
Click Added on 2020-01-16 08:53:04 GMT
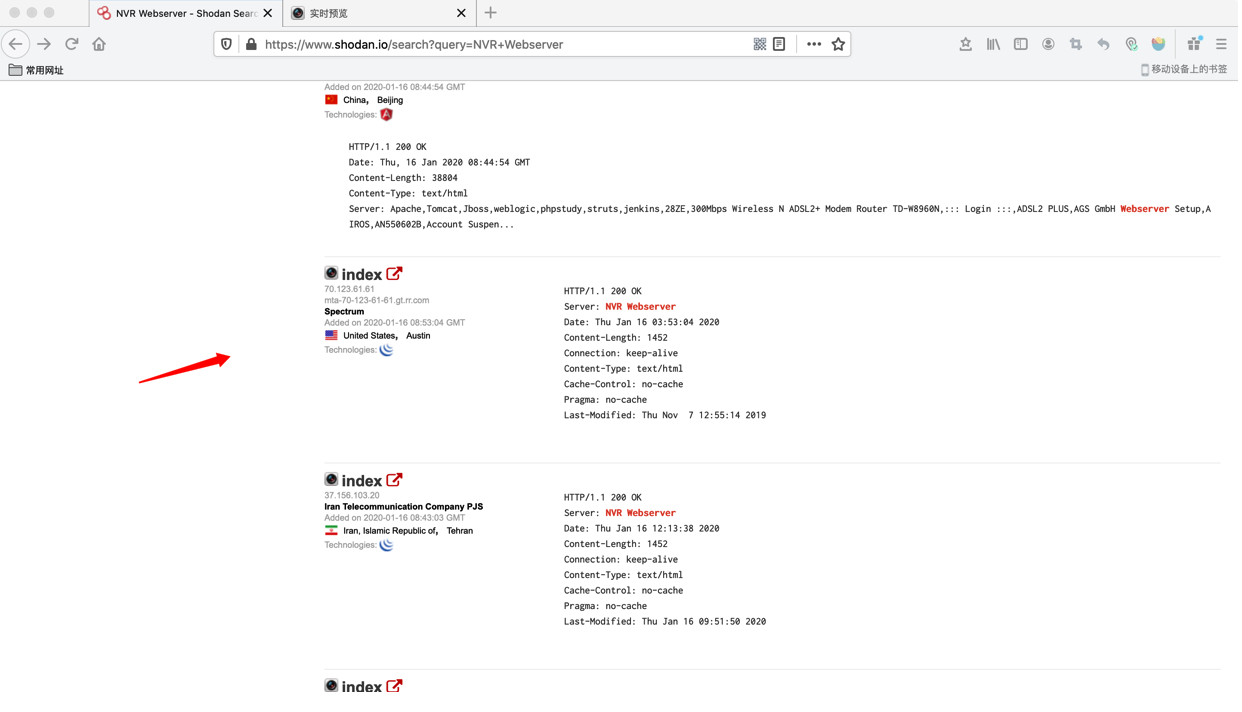pos(394,322)
